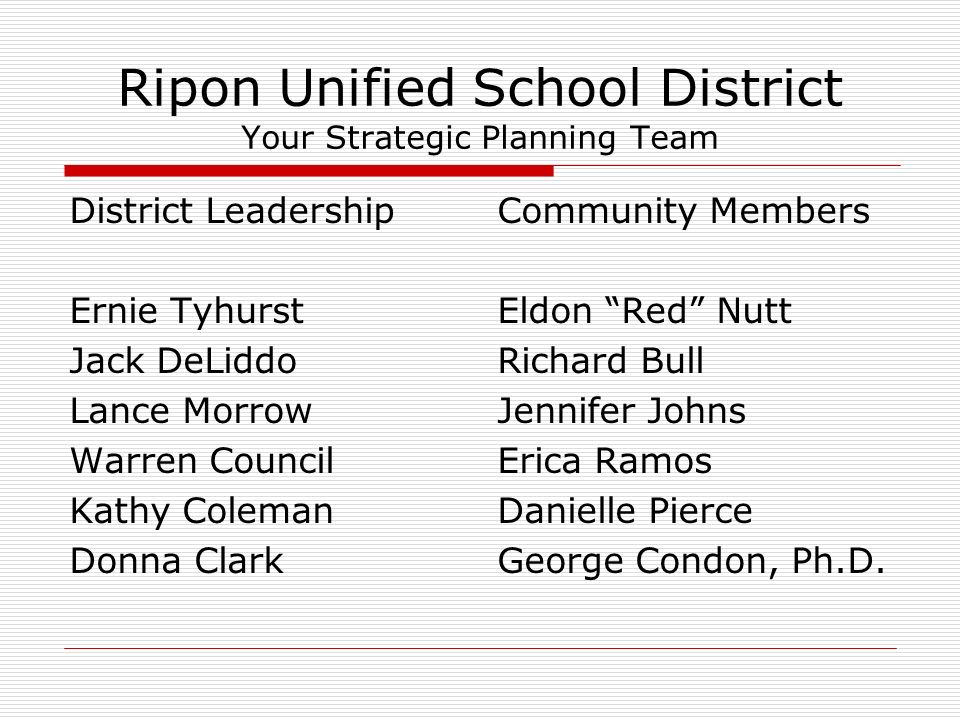The image size is (960, 720).
Task: Click the Community Members heading
Action: coord(683,212)
